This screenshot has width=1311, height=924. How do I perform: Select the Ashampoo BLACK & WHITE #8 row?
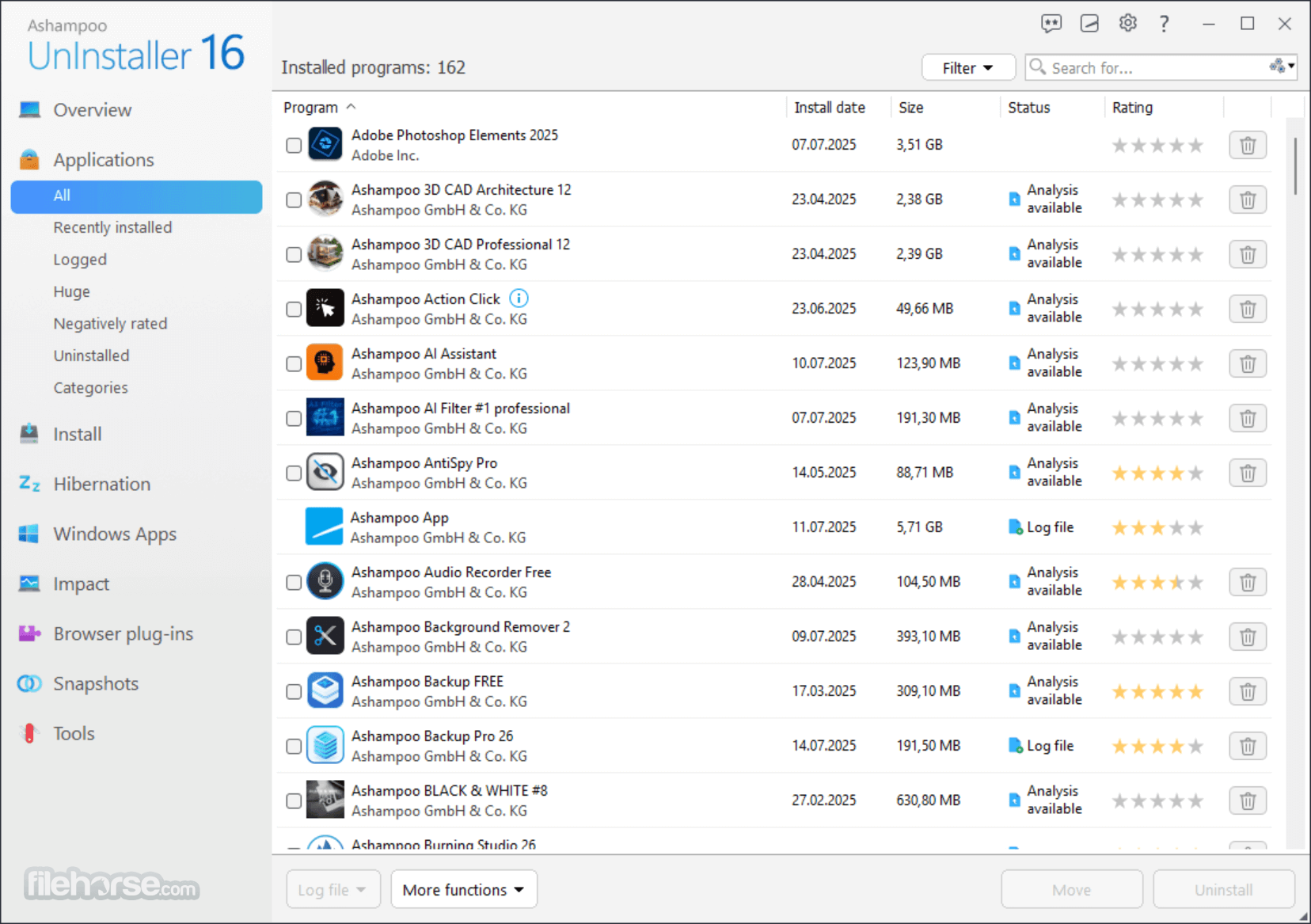pos(773,800)
